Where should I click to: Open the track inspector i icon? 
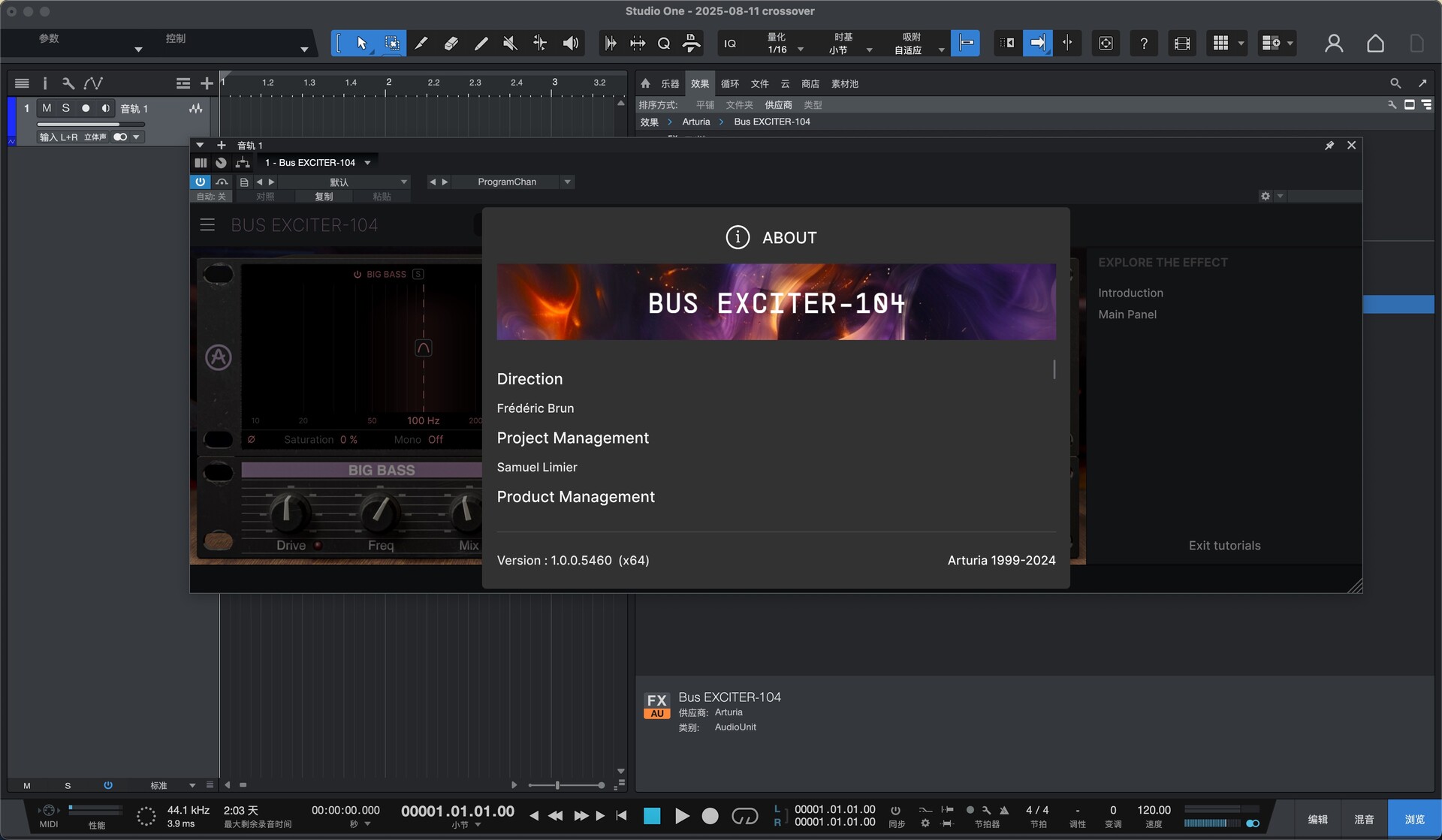click(44, 83)
